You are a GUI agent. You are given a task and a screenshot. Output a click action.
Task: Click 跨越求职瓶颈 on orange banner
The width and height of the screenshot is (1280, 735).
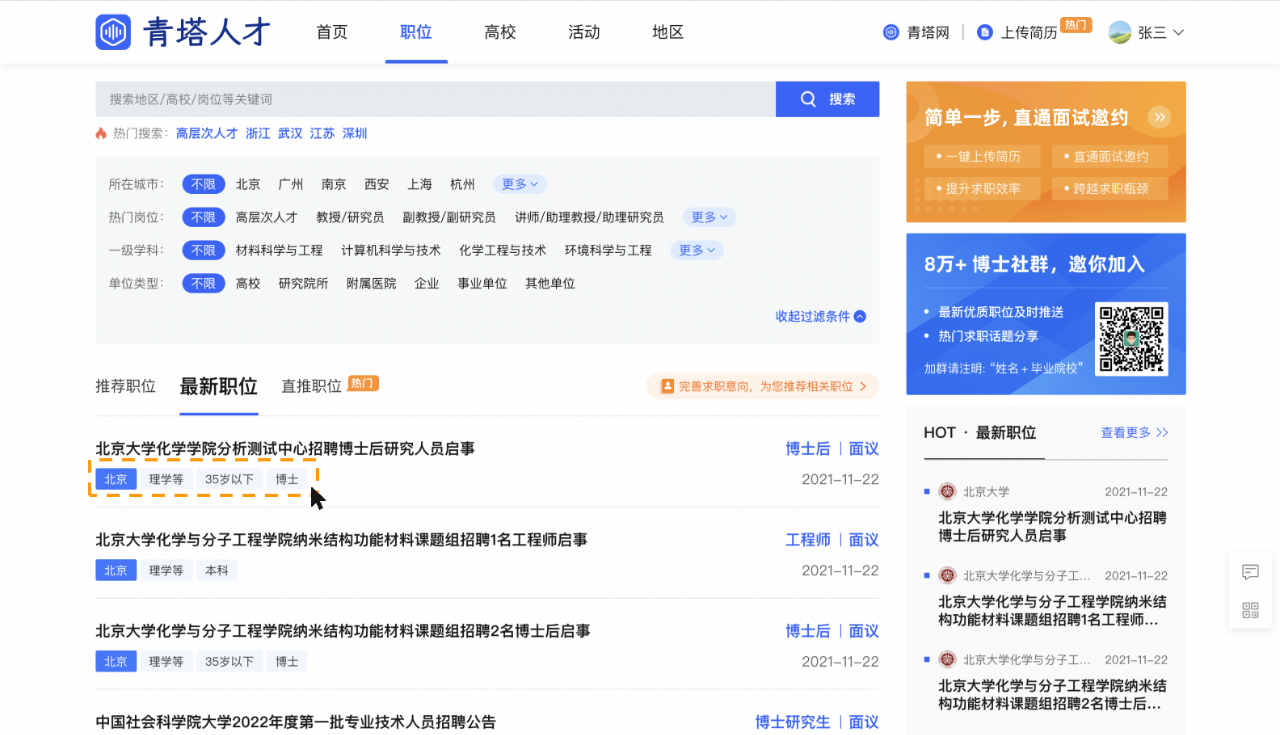click(x=1110, y=188)
